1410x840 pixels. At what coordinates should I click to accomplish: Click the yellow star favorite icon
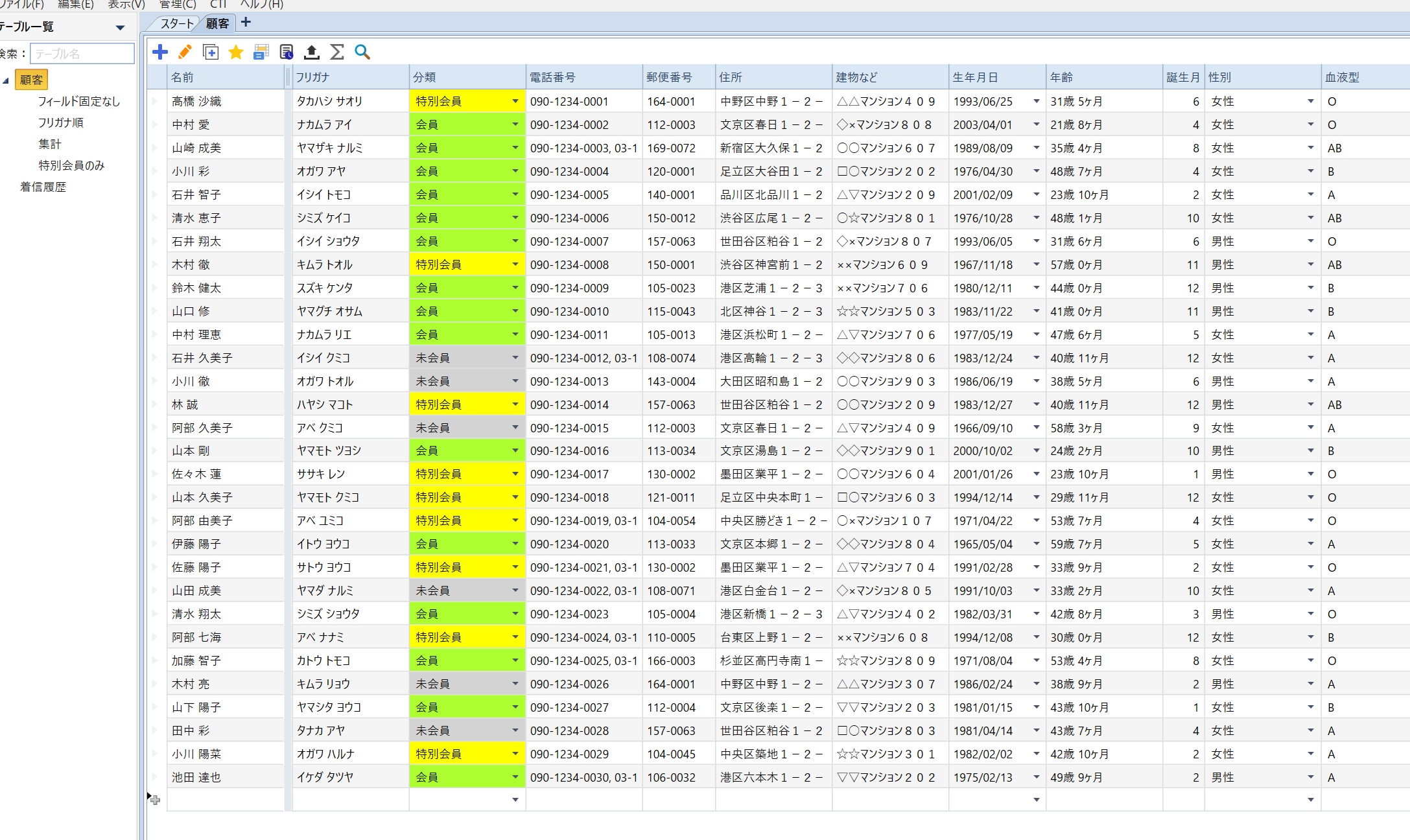pyautogui.click(x=236, y=52)
